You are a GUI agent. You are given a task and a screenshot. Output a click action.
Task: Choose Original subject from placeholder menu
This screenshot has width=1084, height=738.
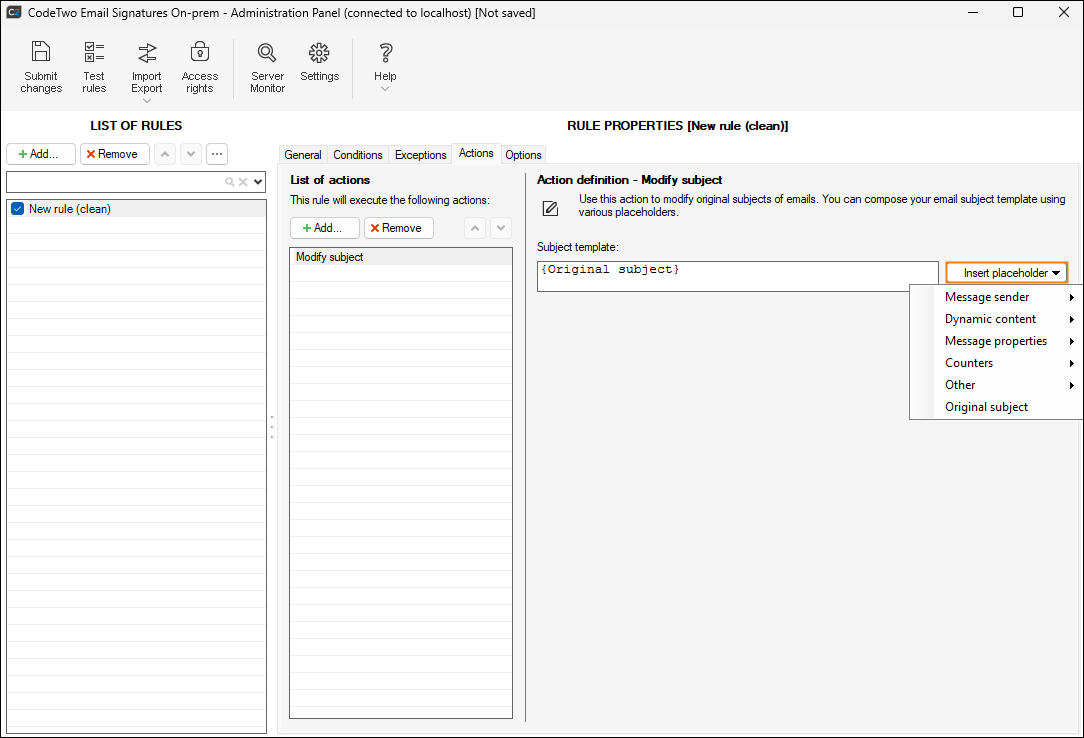coord(986,407)
